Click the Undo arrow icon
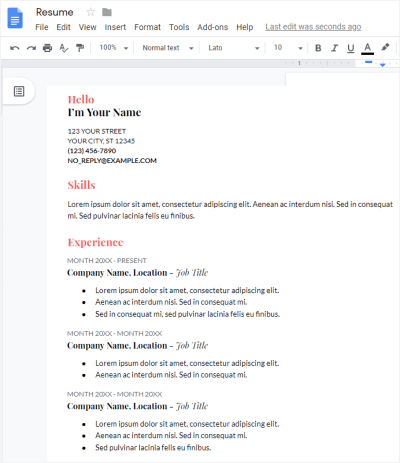Screen dimensions: 400x463 (15, 48)
